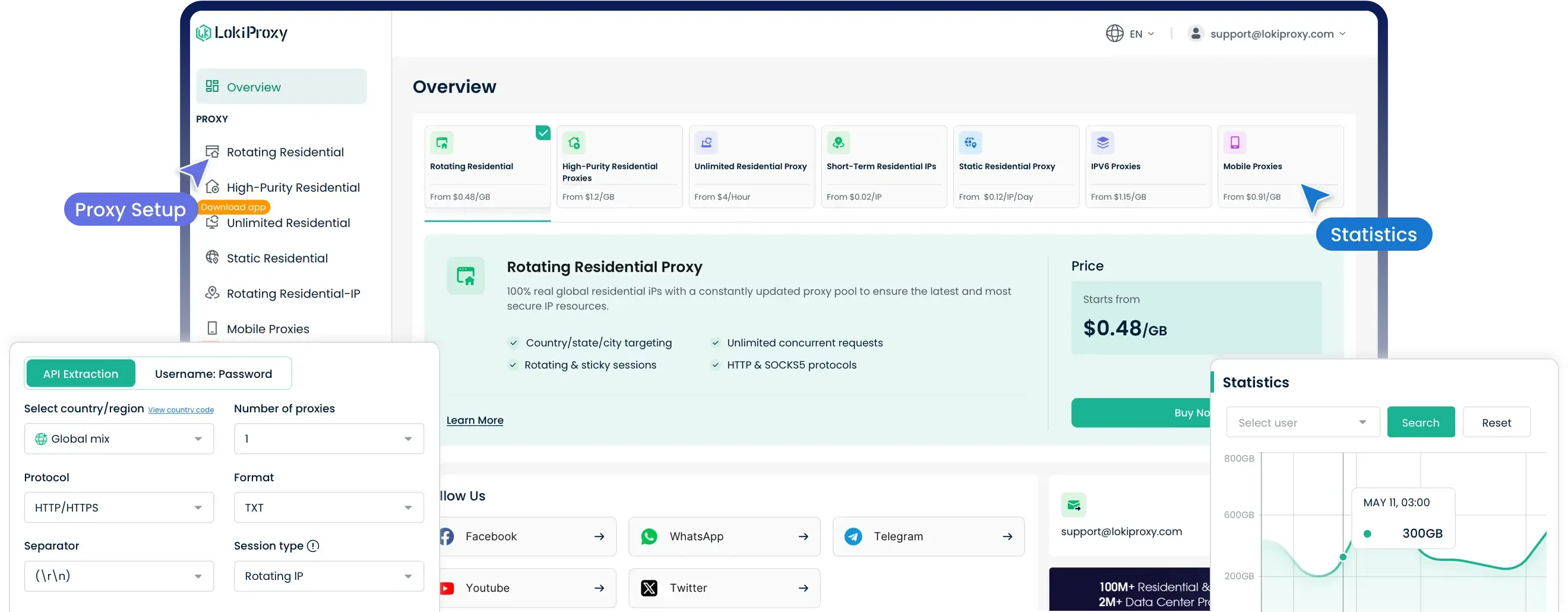
Task: Click the LokiProxy logo
Action: pos(242,33)
